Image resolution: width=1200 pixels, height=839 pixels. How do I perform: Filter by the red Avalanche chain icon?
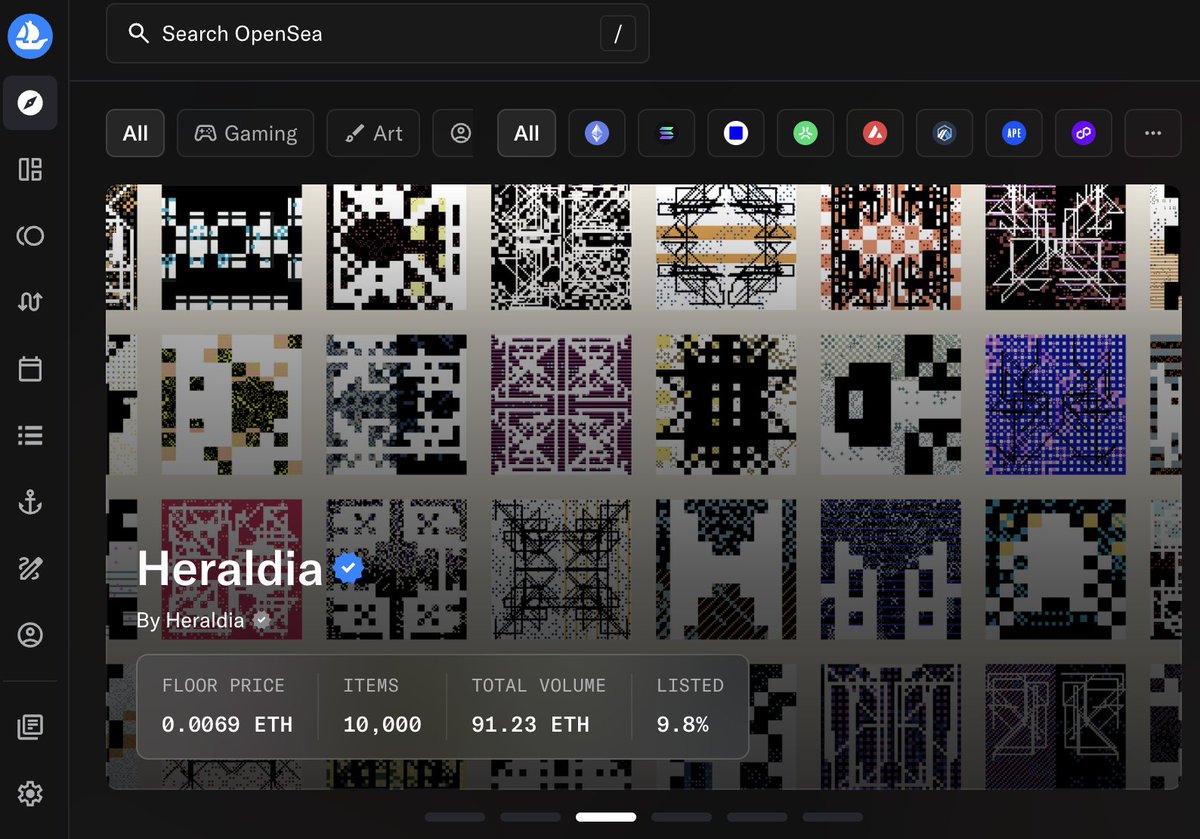pos(875,133)
